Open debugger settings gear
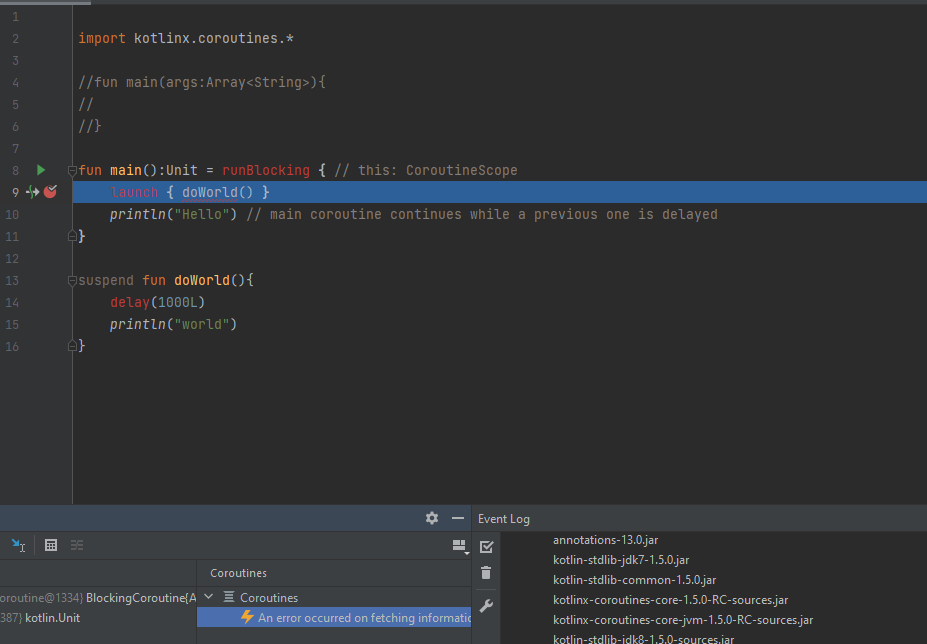This screenshot has height=644, width=927. coord(432,518)
